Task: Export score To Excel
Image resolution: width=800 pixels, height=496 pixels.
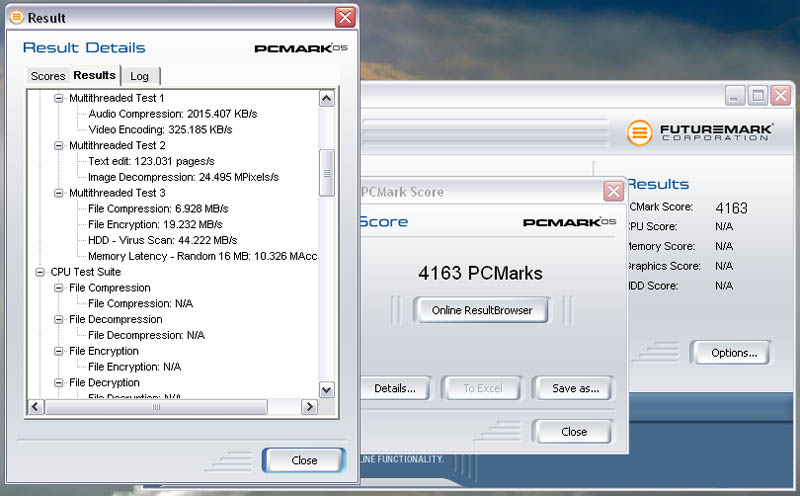Action: pyautogui.click(x=483, y=388)
